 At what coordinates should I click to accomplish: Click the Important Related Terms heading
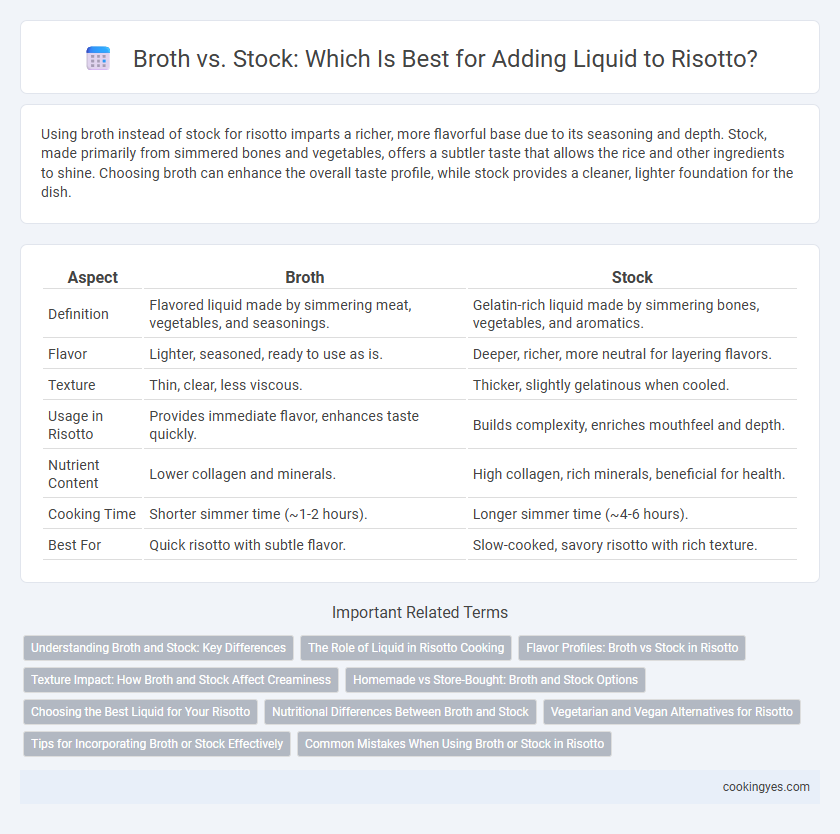point(420,612)
